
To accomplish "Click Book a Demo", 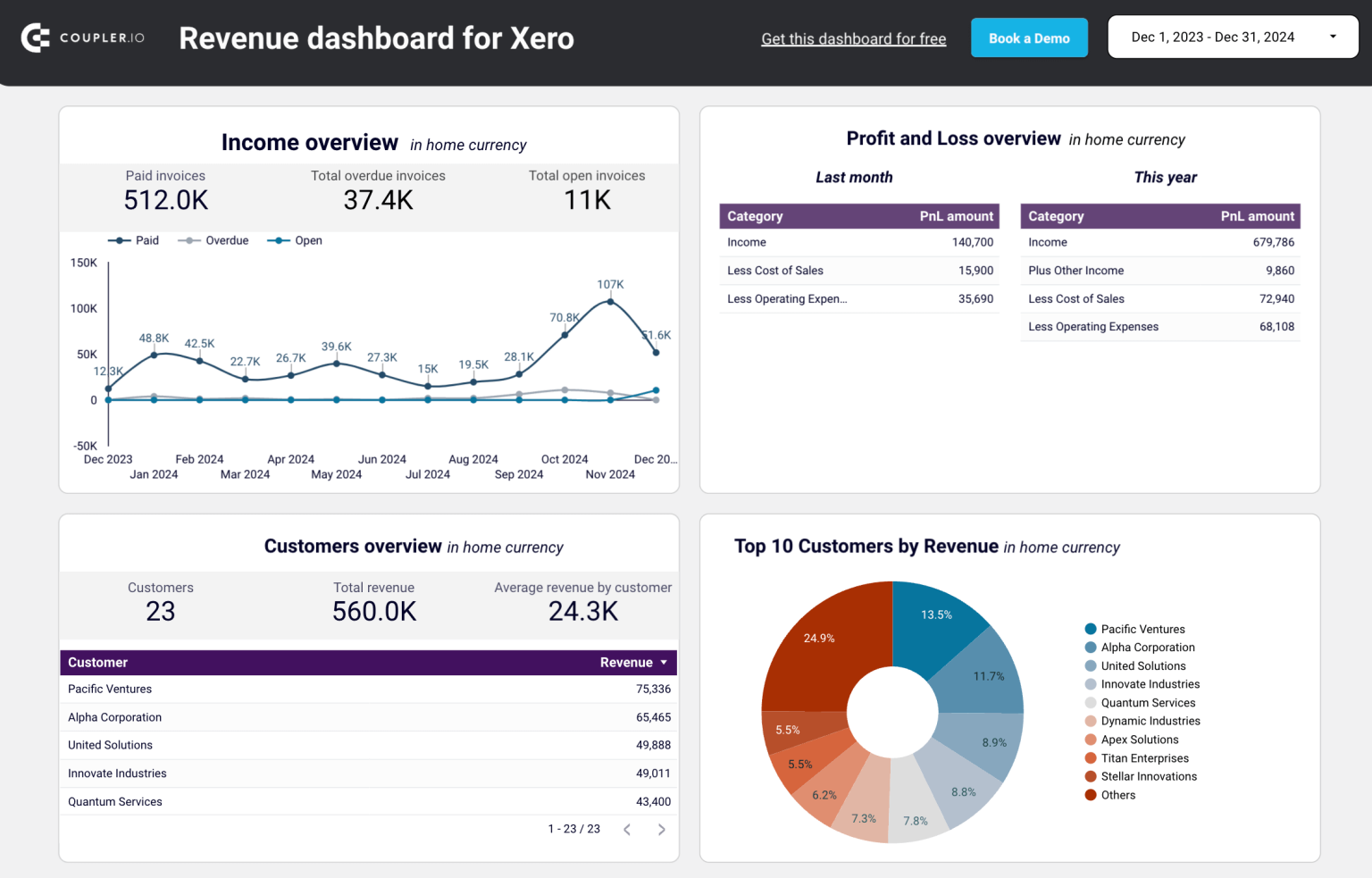I will pyautogui.click(x=1029, y=38).
